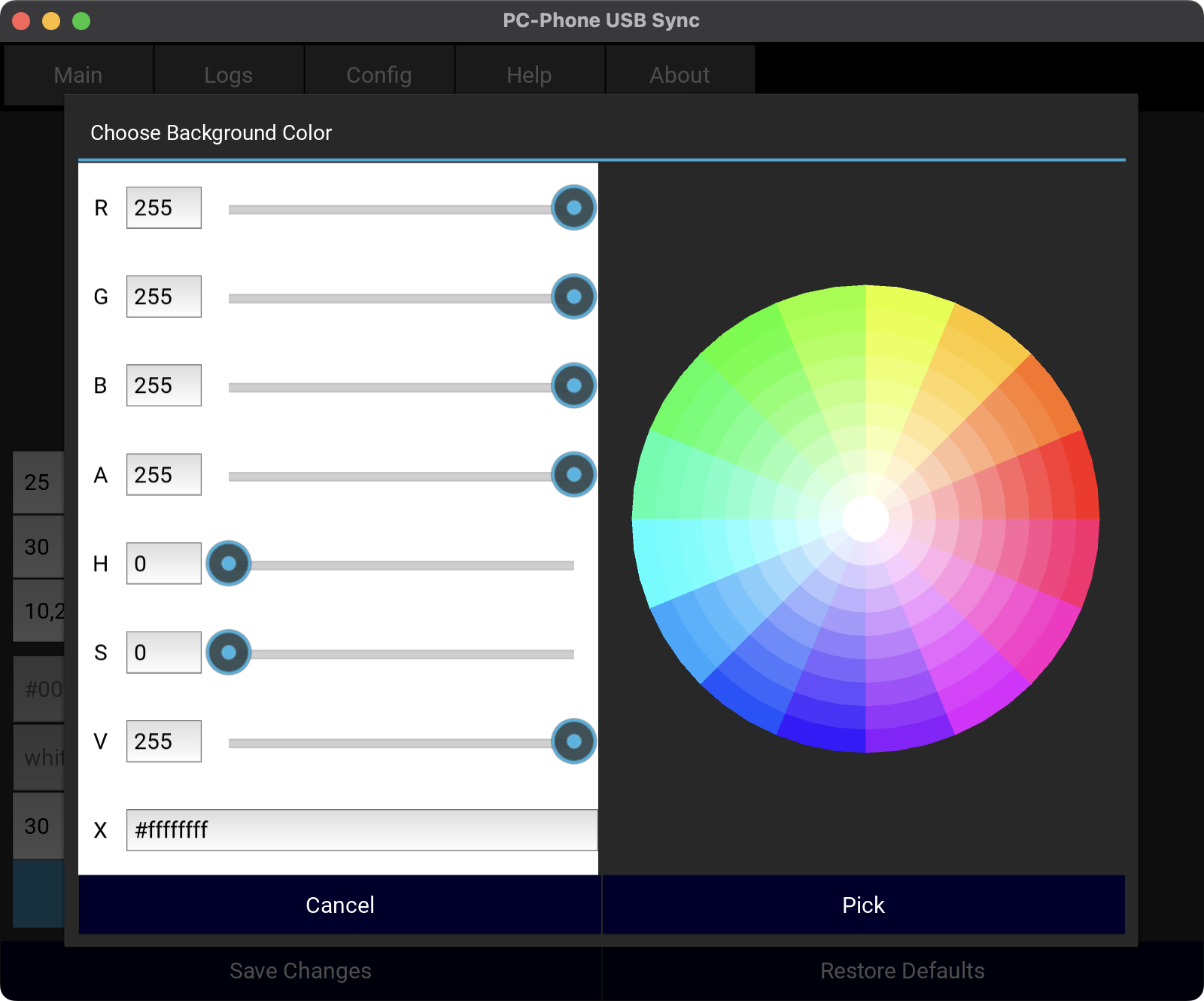Focus the G value input field

[163, 297]
